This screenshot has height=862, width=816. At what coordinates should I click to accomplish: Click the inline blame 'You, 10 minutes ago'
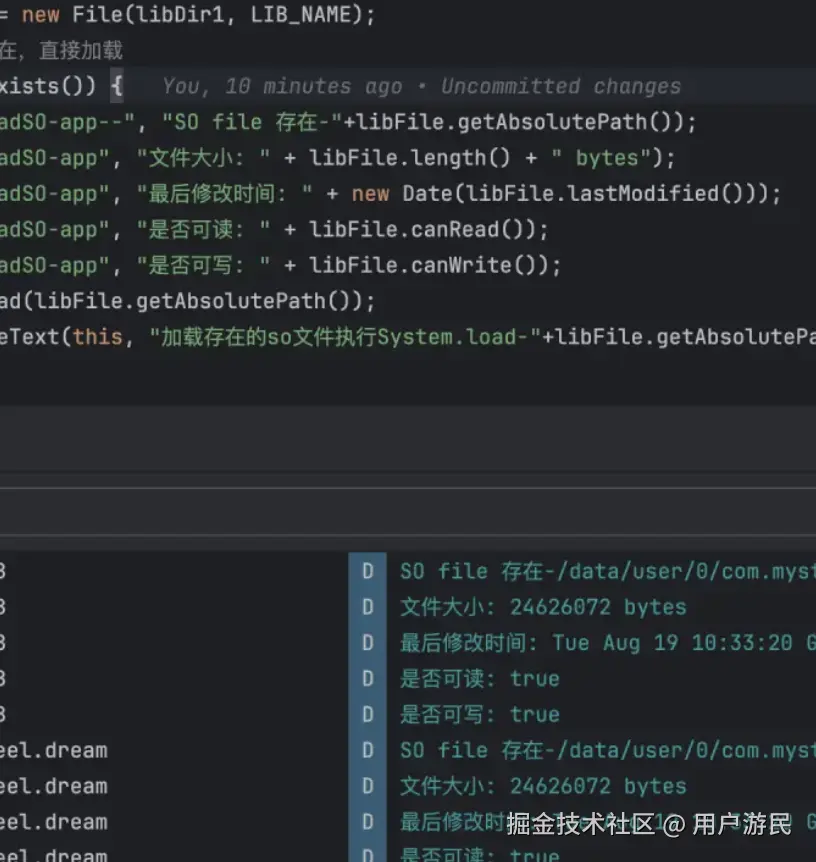tap(283, 86)
